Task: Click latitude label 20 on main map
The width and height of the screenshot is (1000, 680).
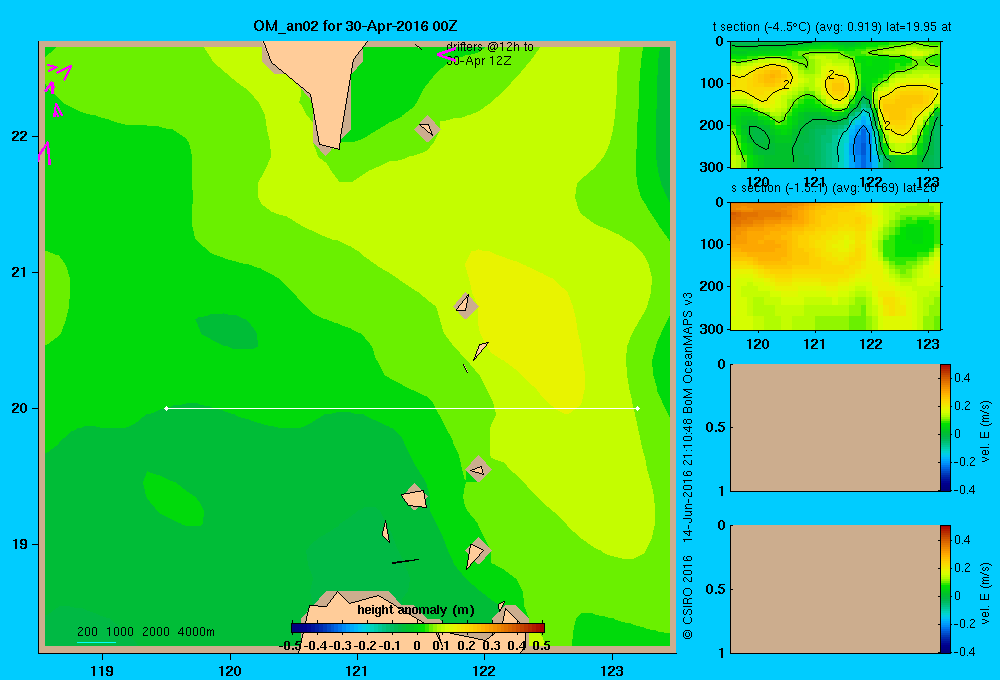Action: (x=20, y=408)
